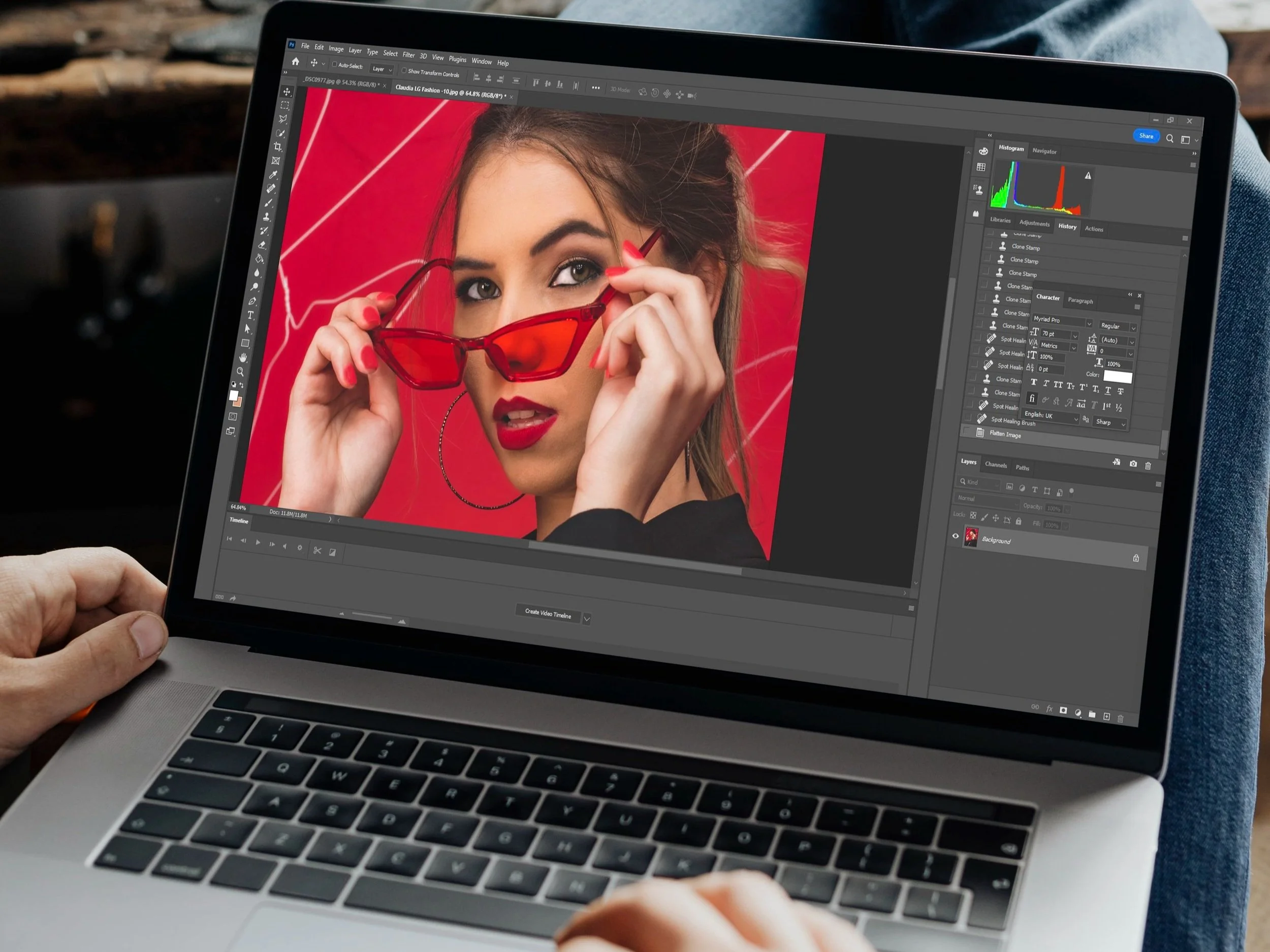Toggle Underline in Character panel
The image size is (1270, 952).
[x=1108, y=390]
